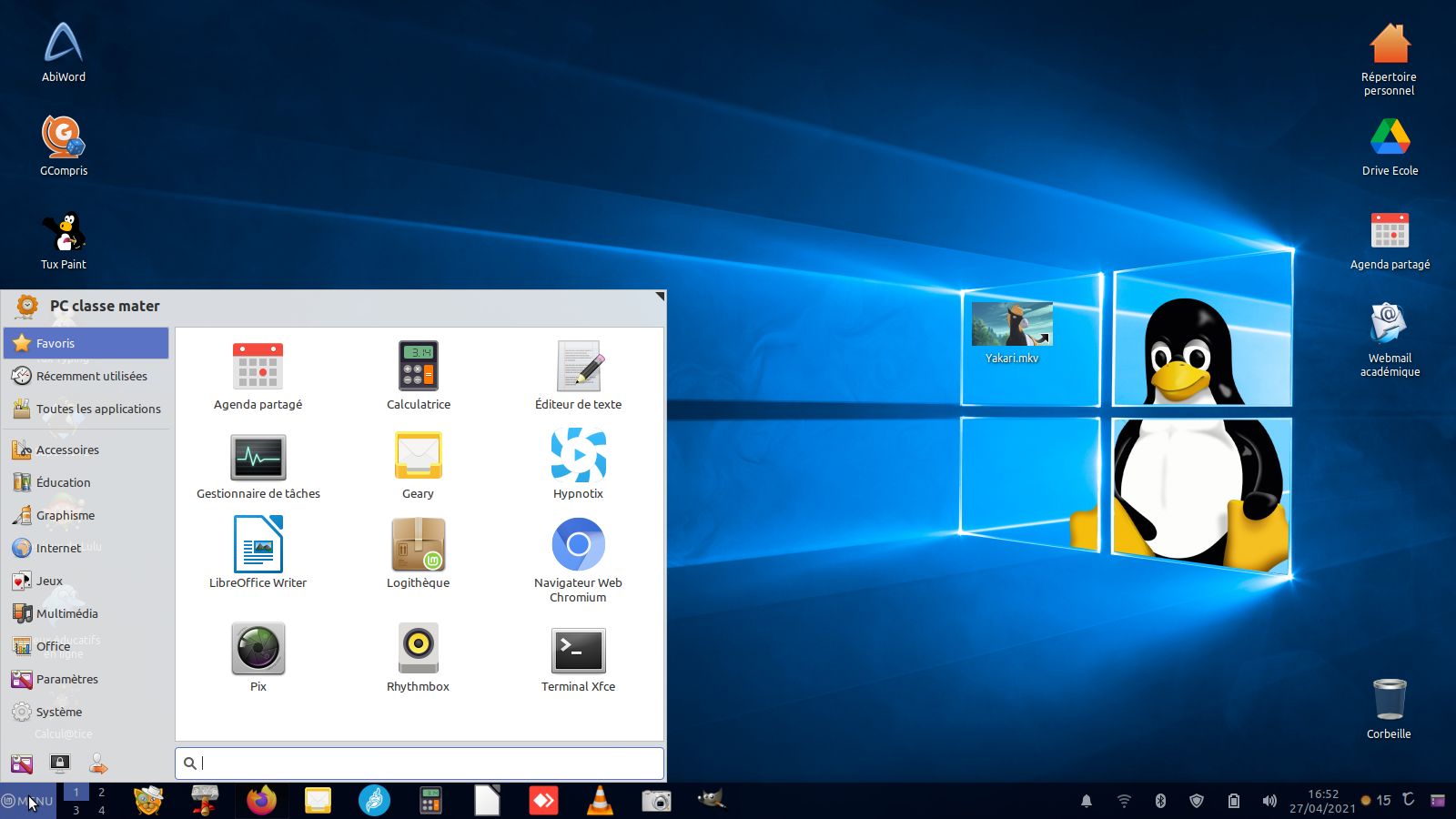Open Éditeur de texte from favorites
The width and height of the screenshot is (1456, 819).
pyautogui.click(x=579, y=377)
